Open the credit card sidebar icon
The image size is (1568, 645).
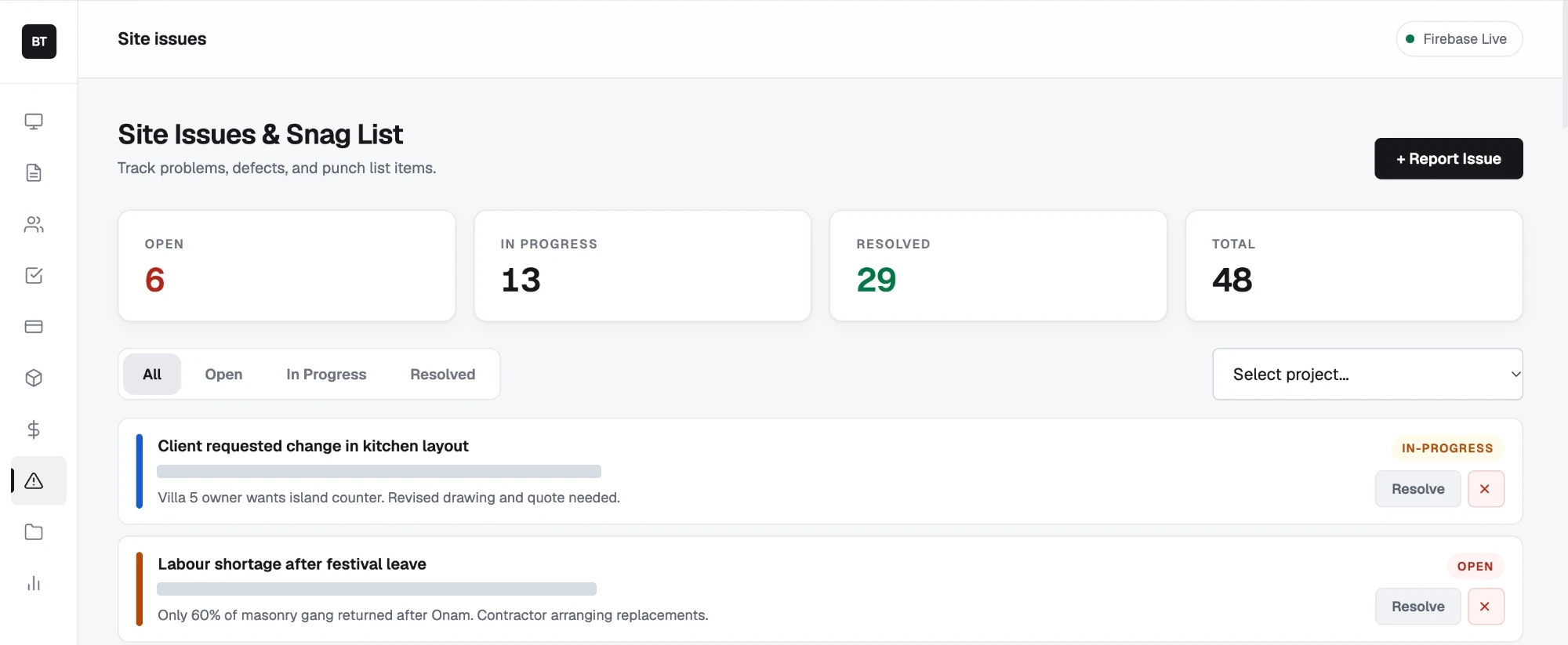[x=34, y=327]
